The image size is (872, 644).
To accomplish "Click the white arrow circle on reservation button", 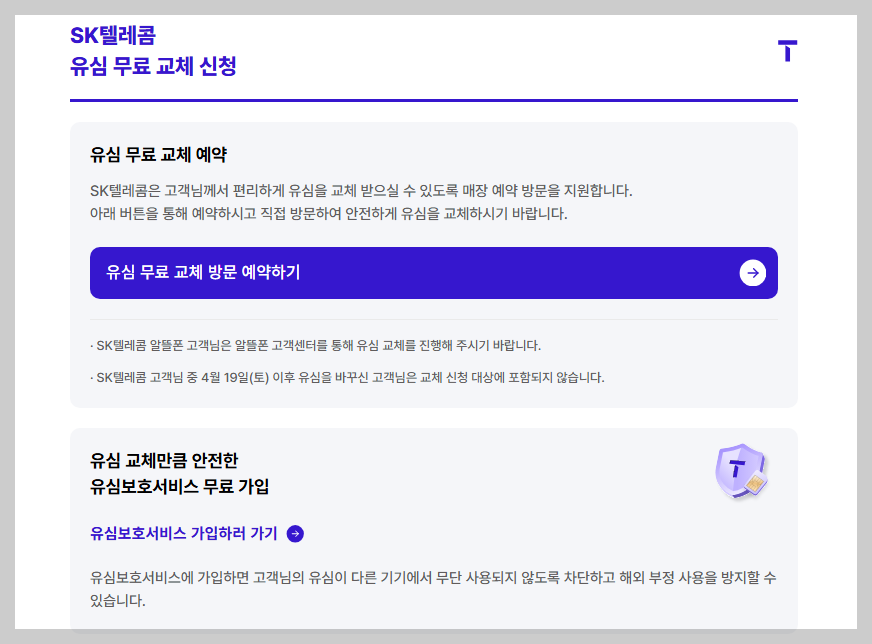I will pyautogui.click(x=752, y=273).
